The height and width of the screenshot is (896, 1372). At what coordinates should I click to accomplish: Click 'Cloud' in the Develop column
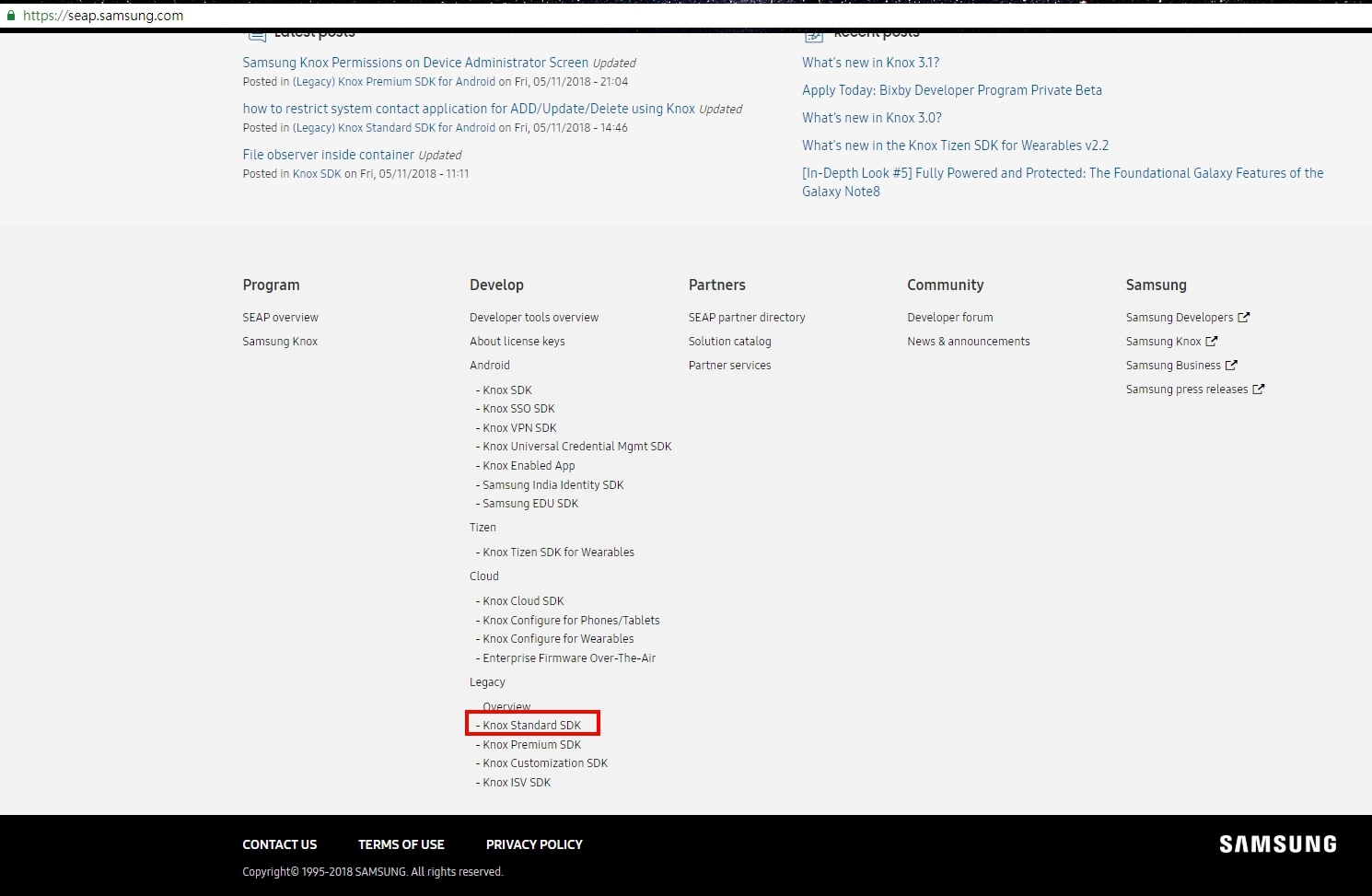click(484, 576)
